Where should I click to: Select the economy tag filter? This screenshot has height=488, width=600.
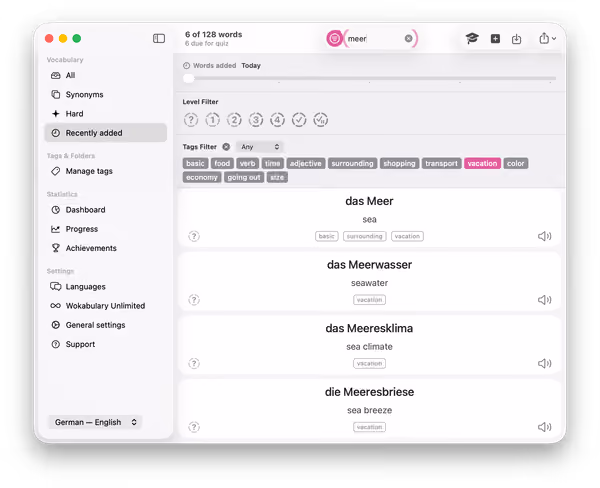pyautogui.click(x=202, y=177)
